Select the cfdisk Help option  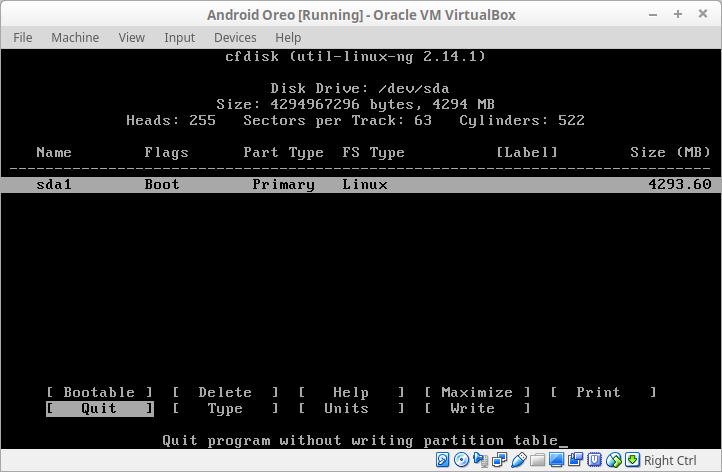click(x=351, y=392)
